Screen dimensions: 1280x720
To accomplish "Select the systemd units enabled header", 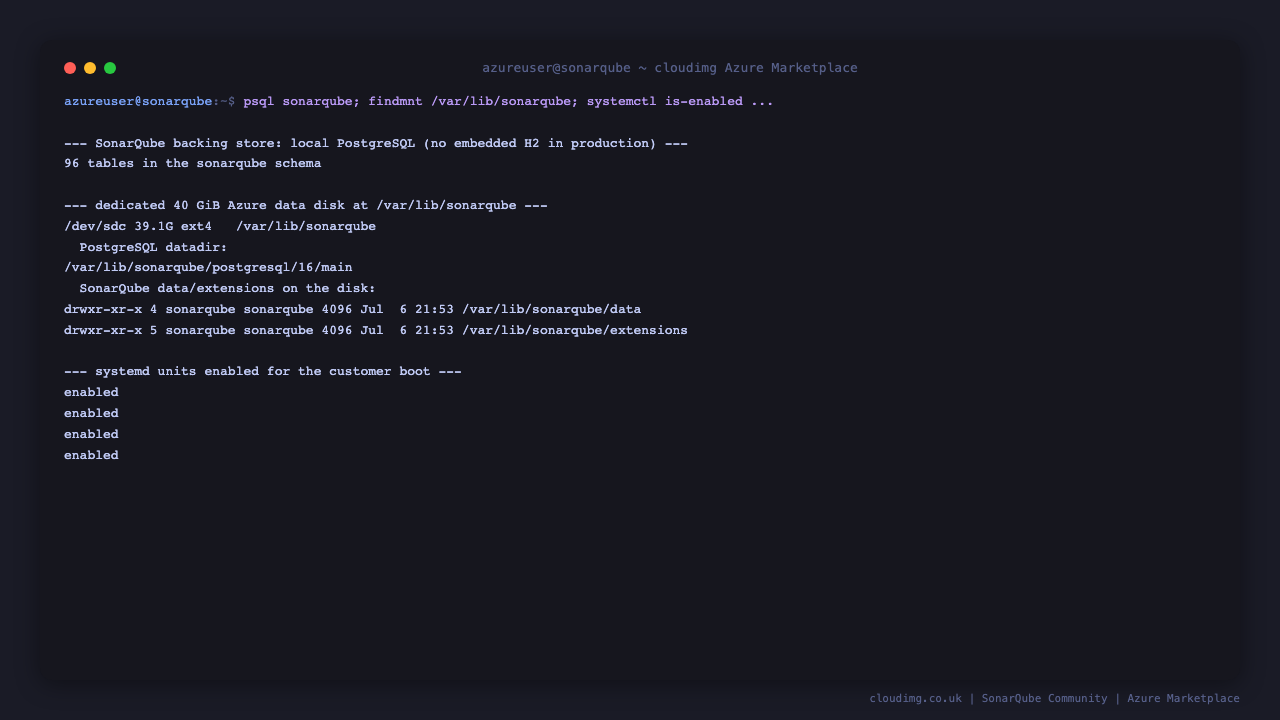I will click(263, 371).
